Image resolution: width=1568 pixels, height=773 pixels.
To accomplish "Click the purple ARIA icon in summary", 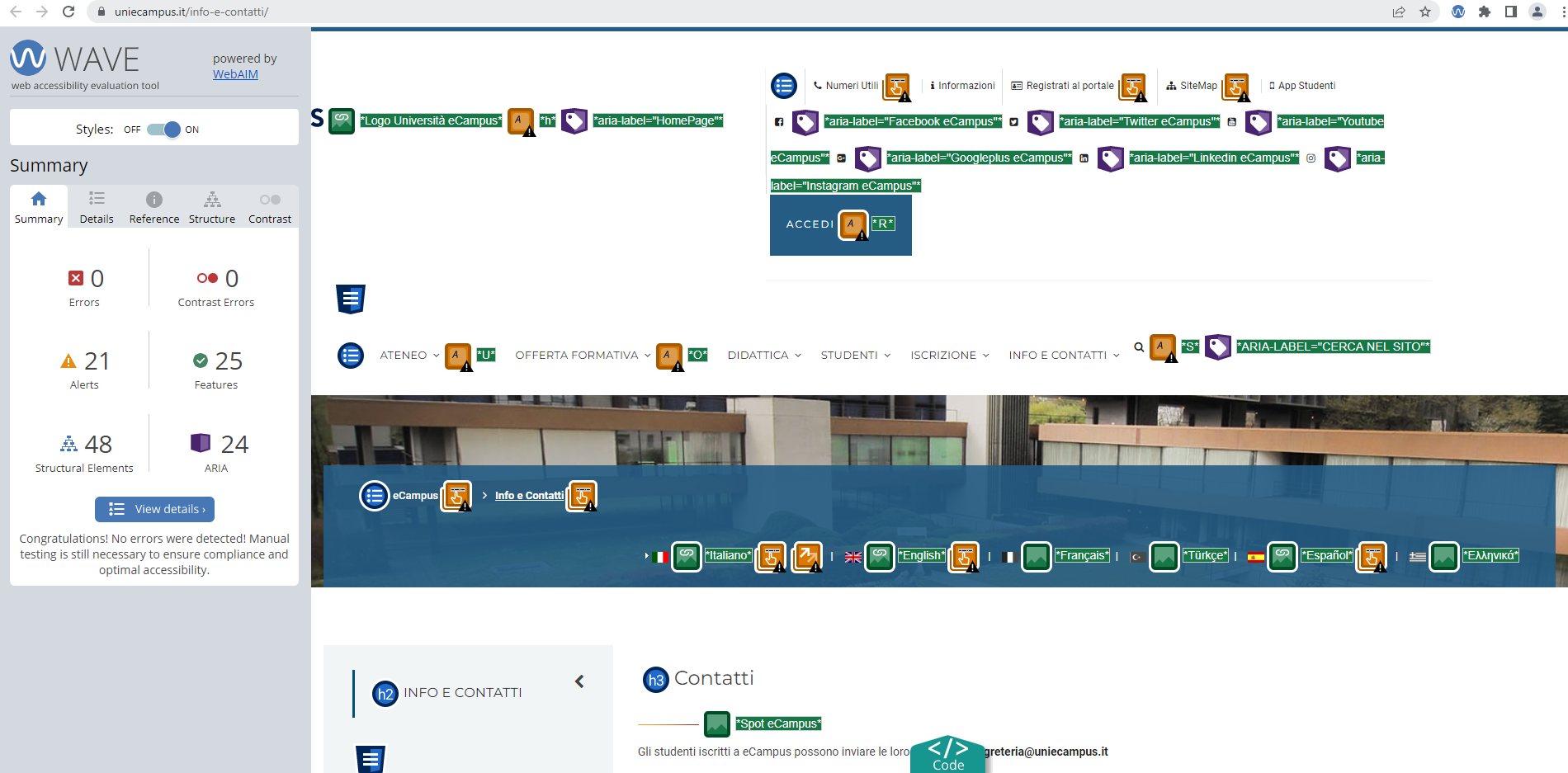I will (x=201, y=443).
